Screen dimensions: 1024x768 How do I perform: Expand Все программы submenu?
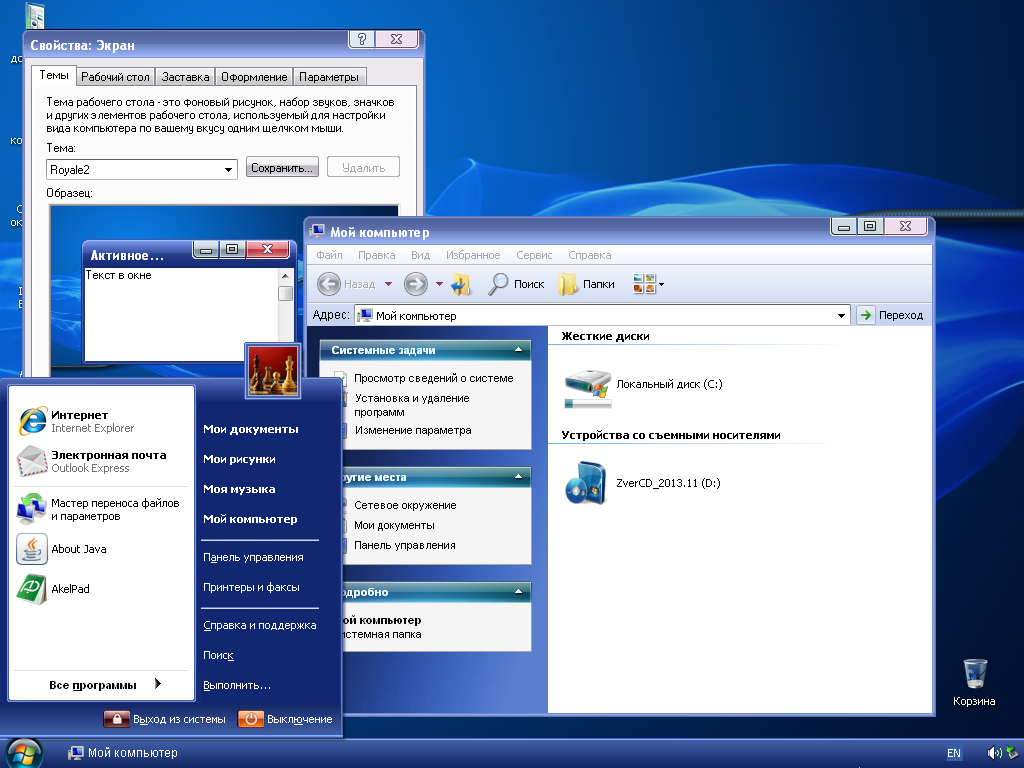click(103, 684)
